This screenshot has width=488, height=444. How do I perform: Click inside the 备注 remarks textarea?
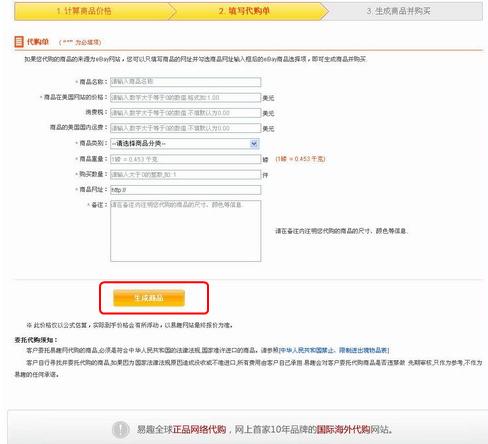click(186, 231)
